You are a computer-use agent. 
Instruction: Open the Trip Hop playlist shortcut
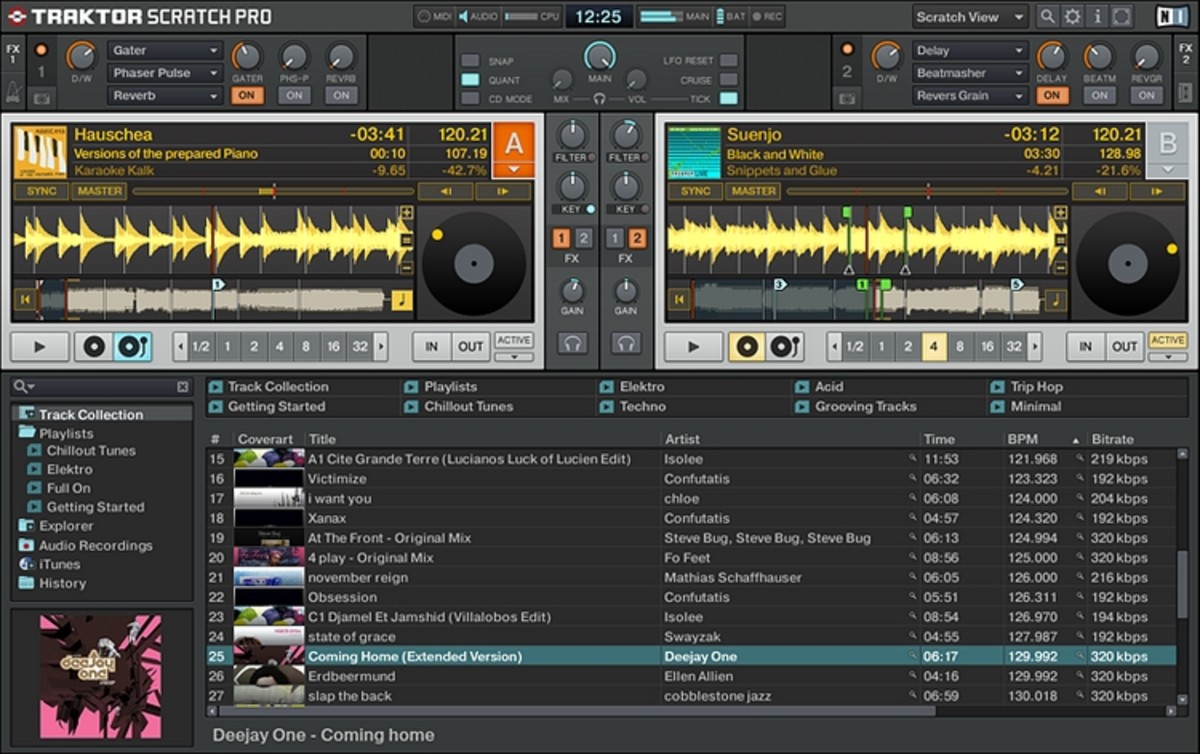point(1036,387)
